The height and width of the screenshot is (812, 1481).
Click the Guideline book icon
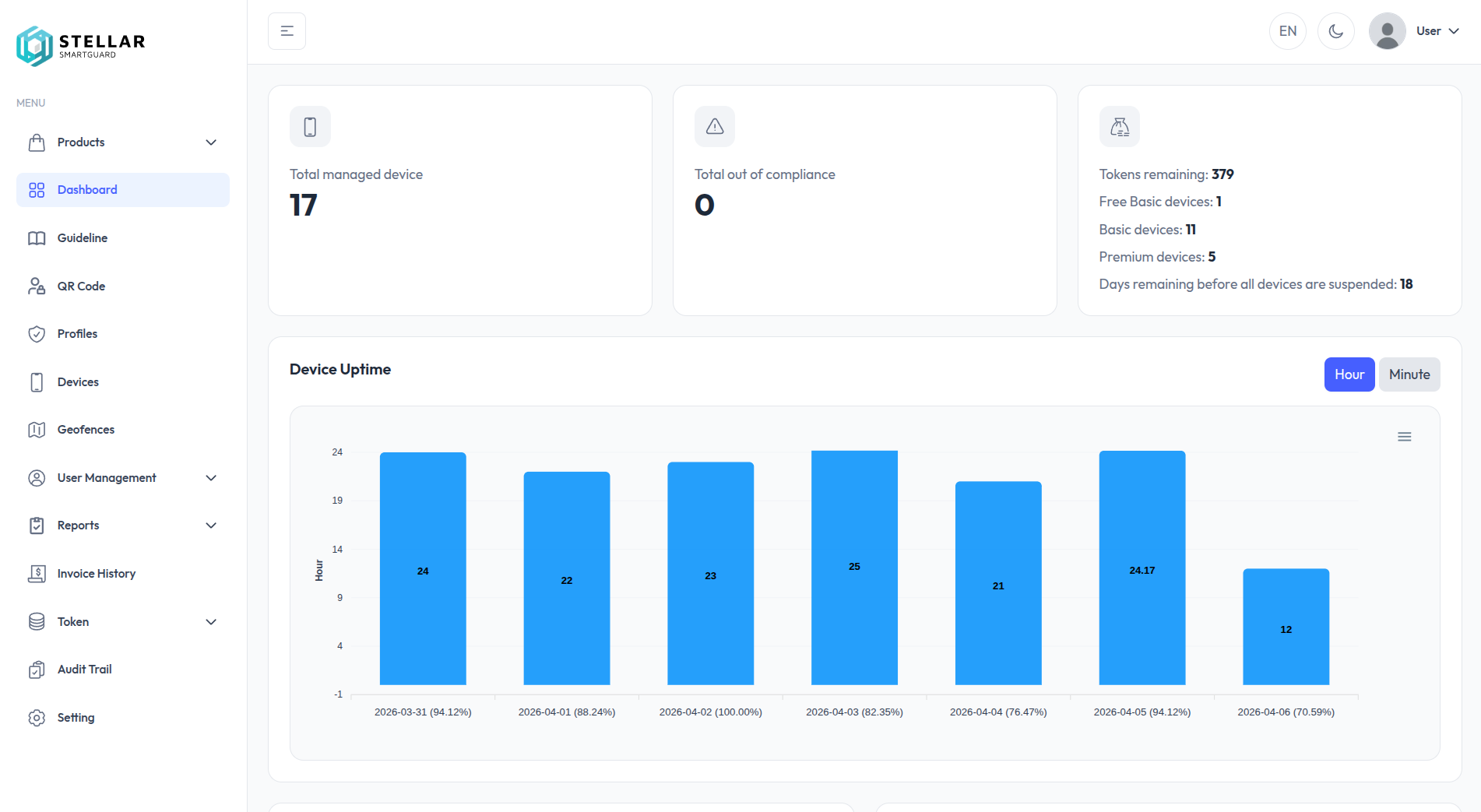click(37, 237)
